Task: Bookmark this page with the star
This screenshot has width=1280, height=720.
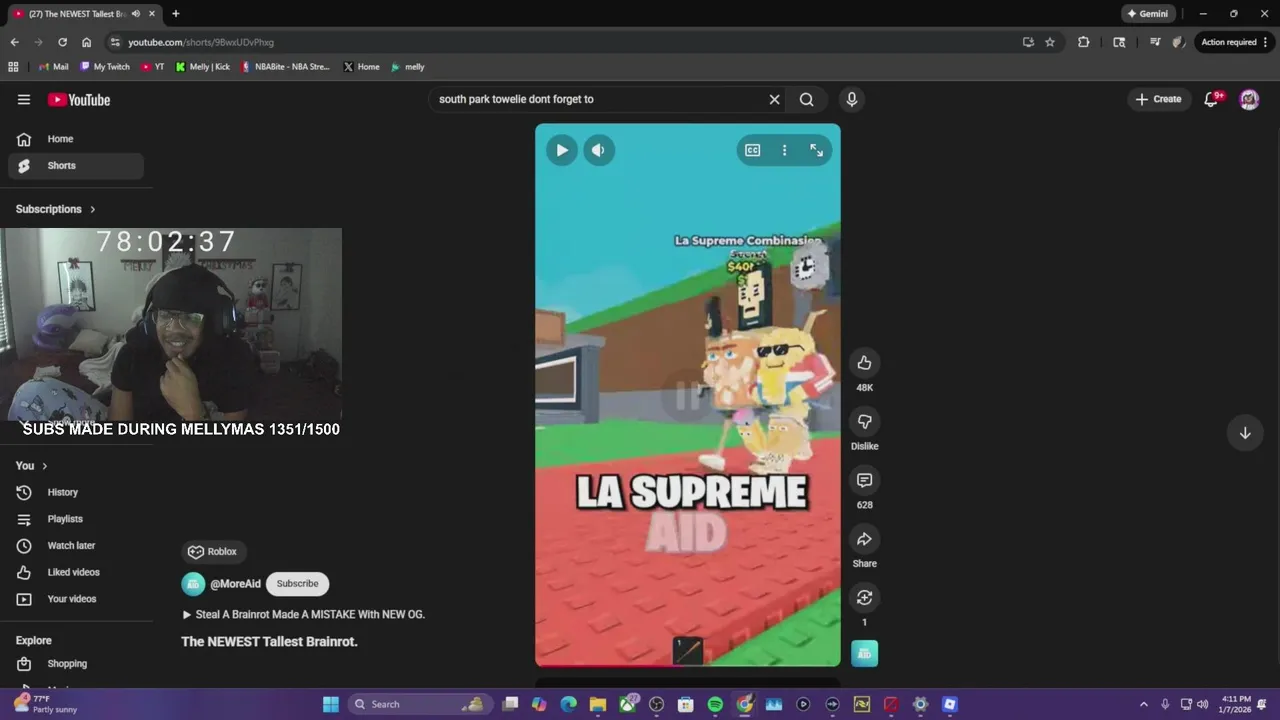Action: click(1050, 42)
